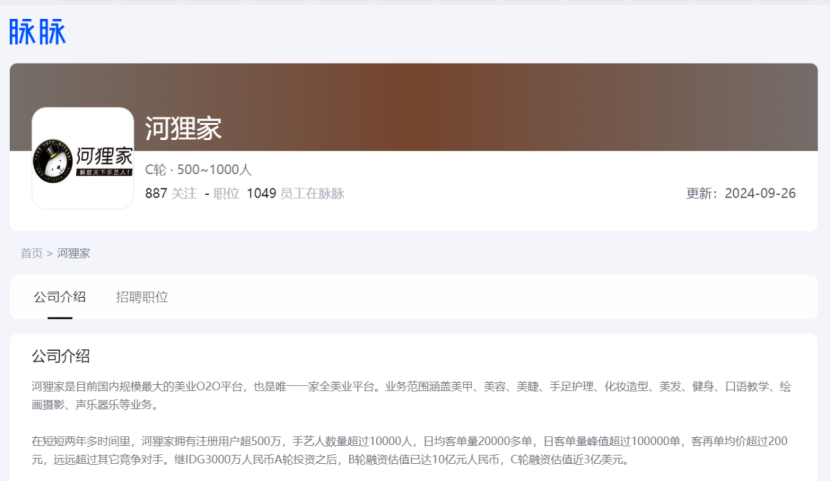Click the 脉脉 logo in the header
Screen dimensions: 830x482
coord(37,32)
